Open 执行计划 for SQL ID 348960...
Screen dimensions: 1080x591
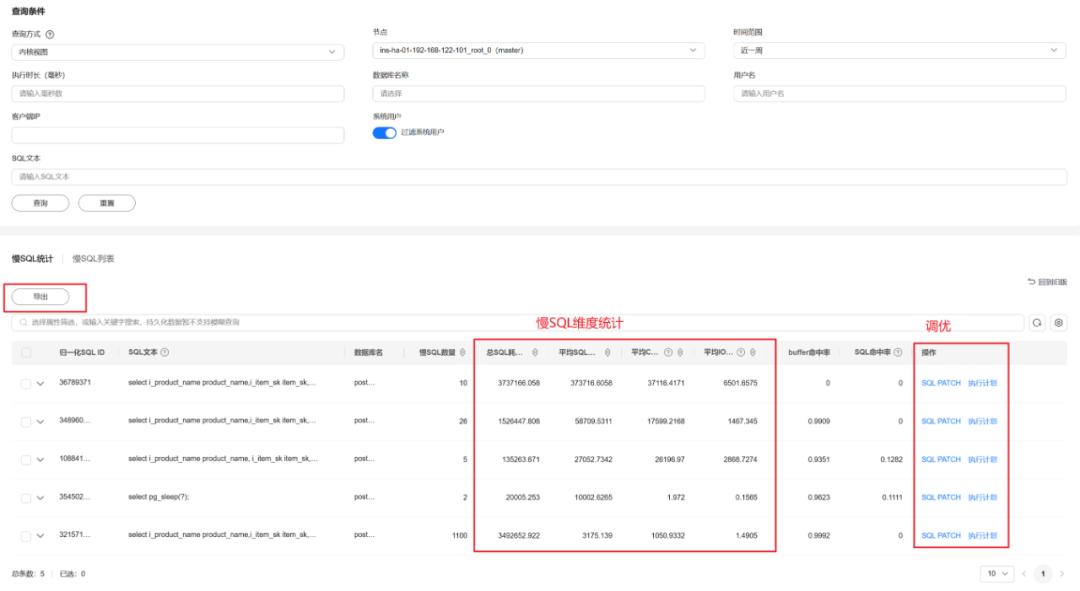click(983, 421)
